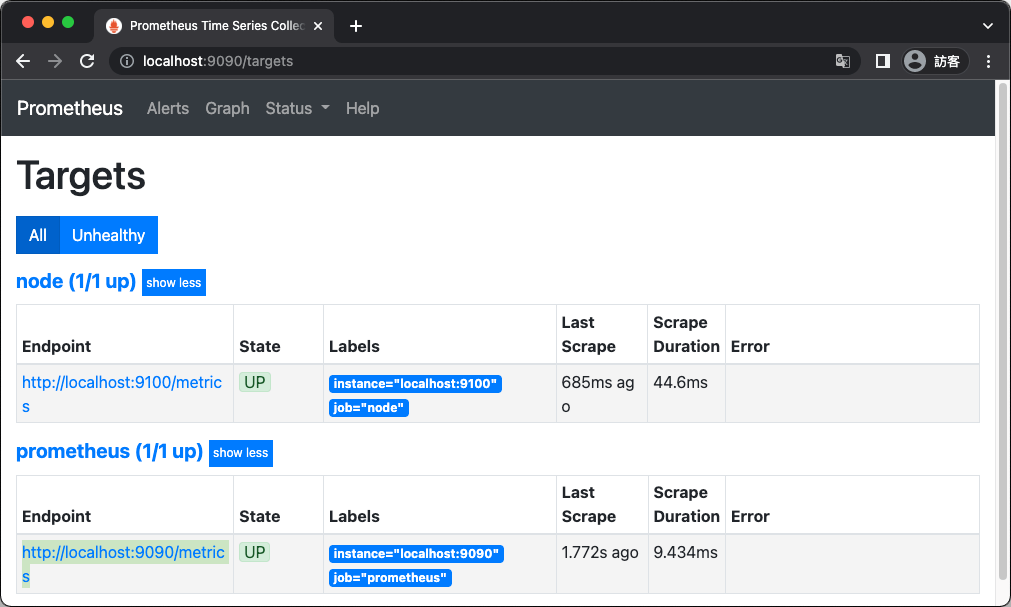Viewport: 1011px width, 607px height.
Task: Click the UP state in node row
Action: coord(255,382)
